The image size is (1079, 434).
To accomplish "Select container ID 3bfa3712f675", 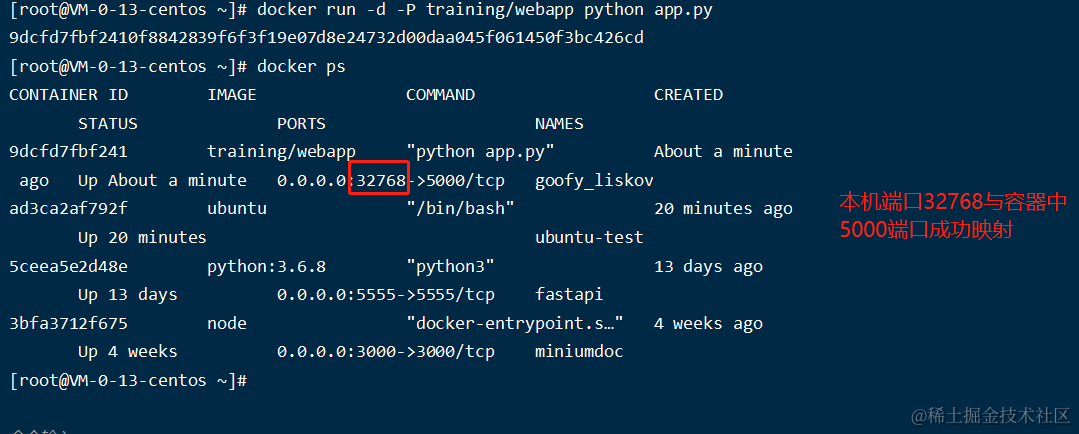I will [x=69, y=323].
